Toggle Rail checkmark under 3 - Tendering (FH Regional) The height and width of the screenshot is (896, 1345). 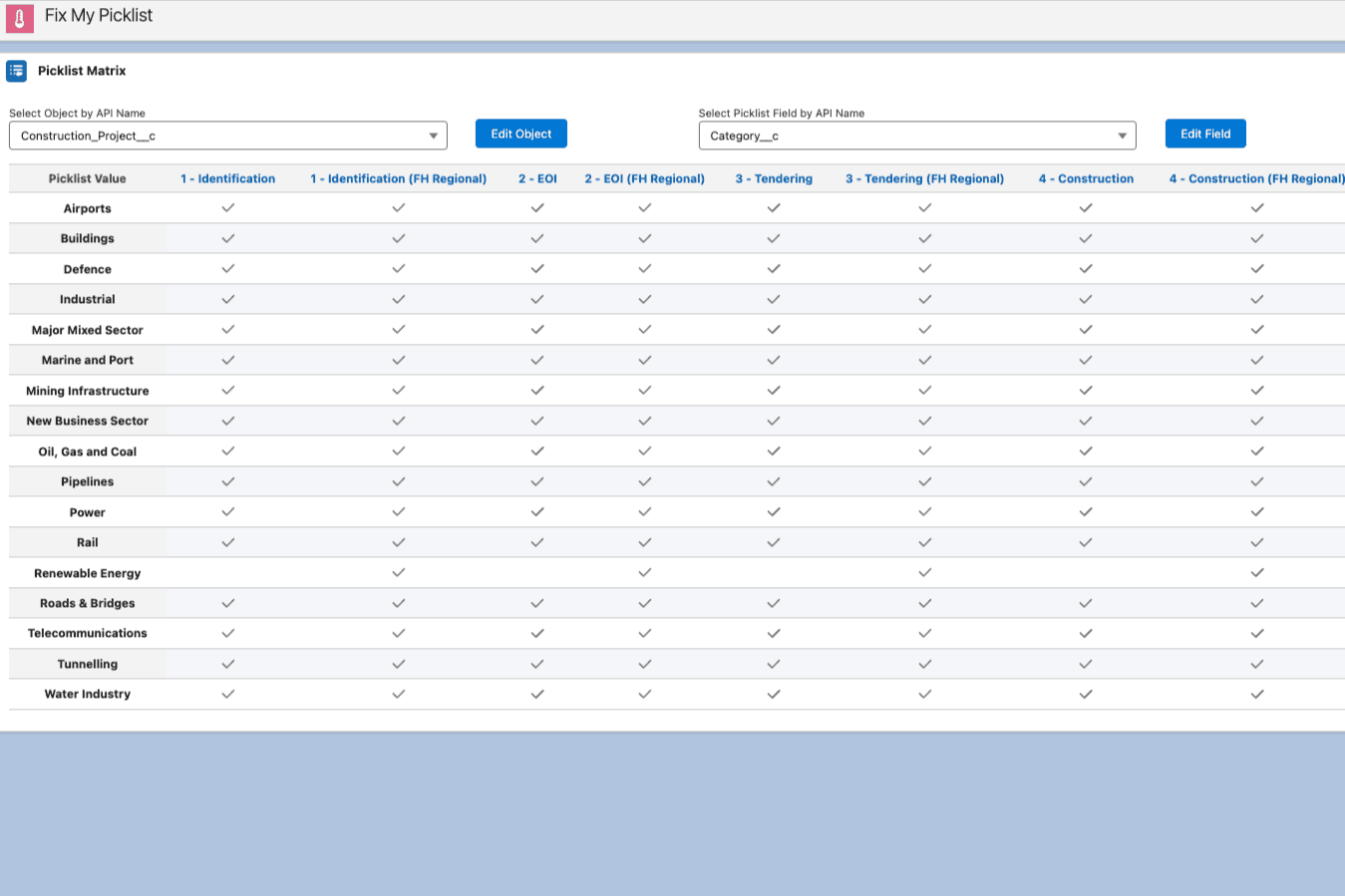pos(925,542)
